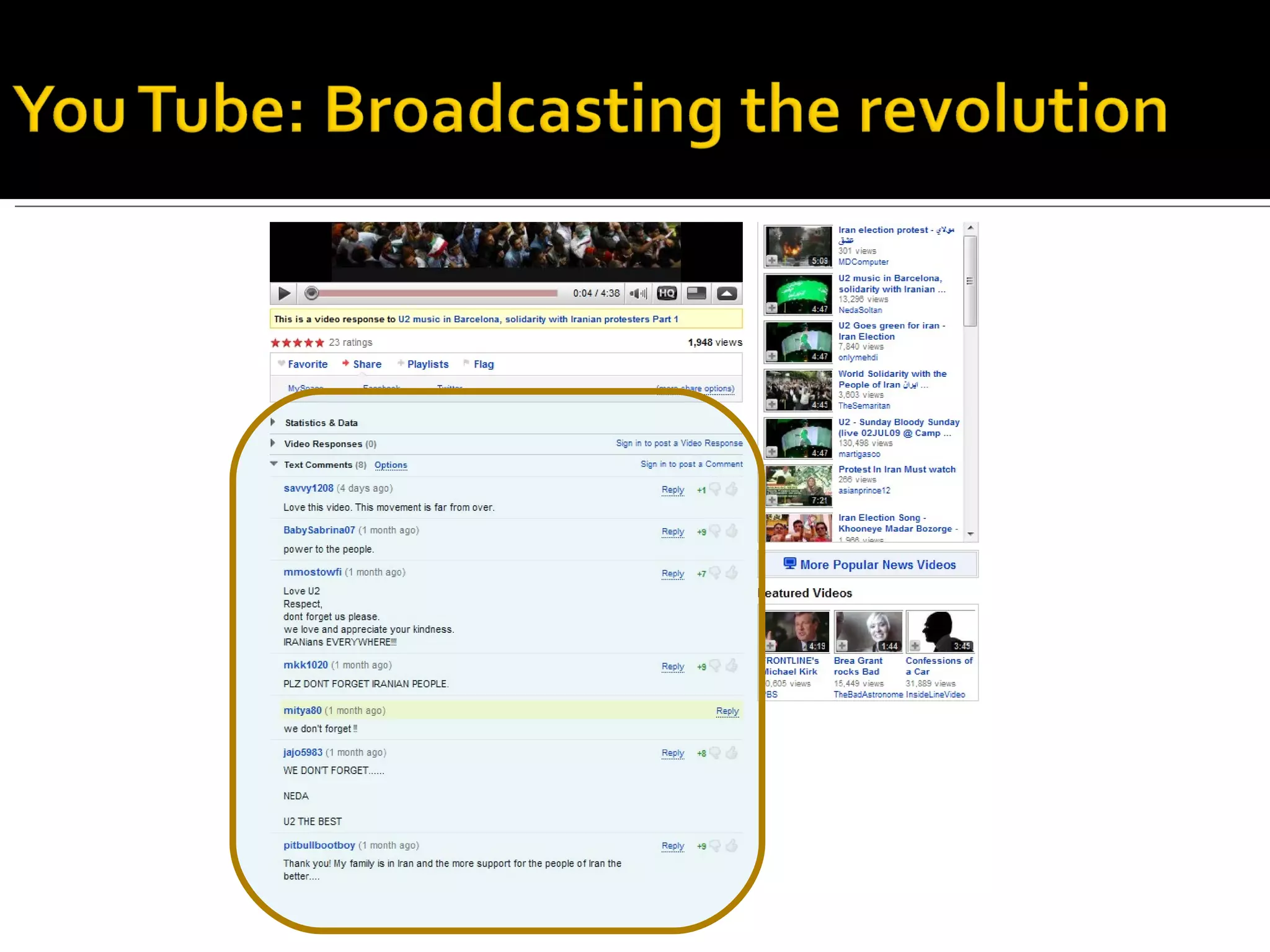The height and width of the screenshot is (952, 1270).
Task: Open the Playlists tab
Action: 427,364
